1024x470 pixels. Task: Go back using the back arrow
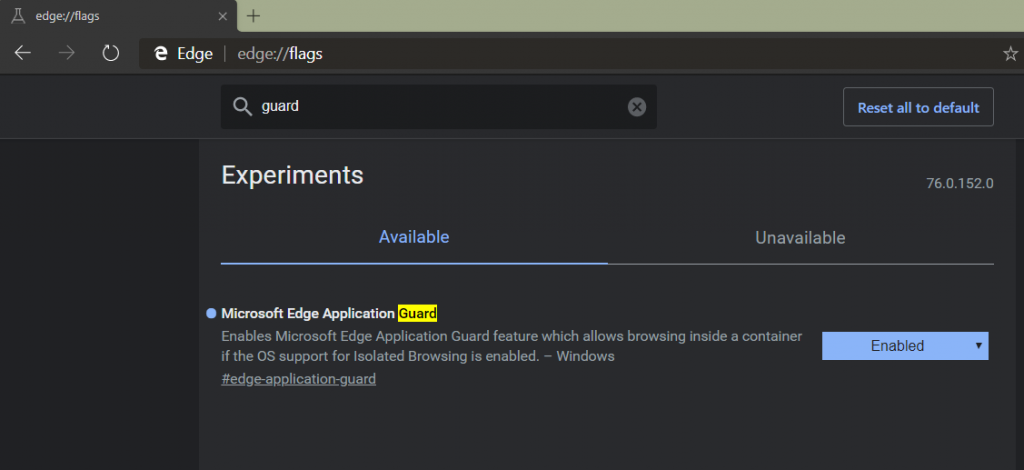[x=23, y=54]
